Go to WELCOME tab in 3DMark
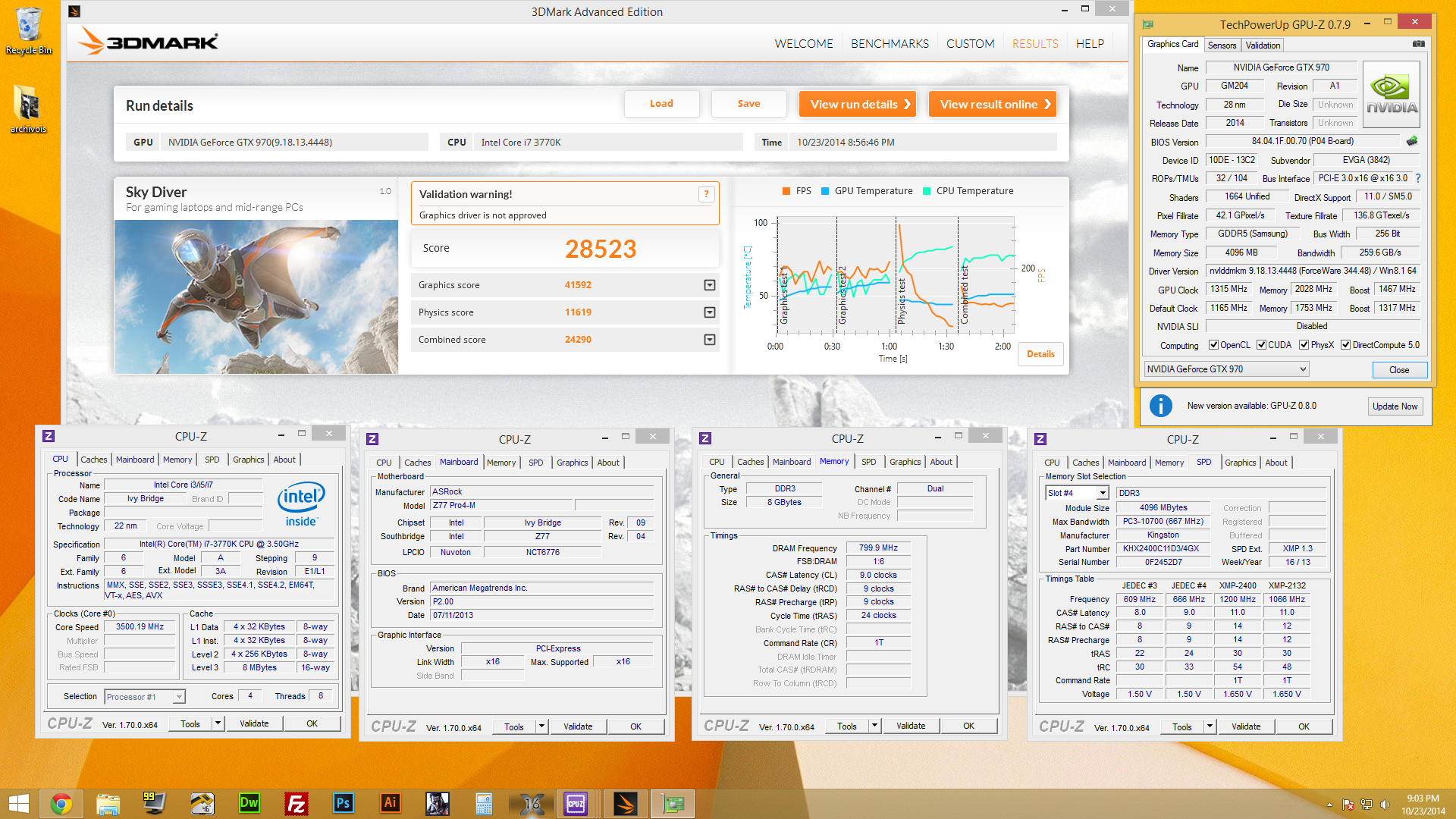The image size is (1456, 819). (x=804, y=44)
